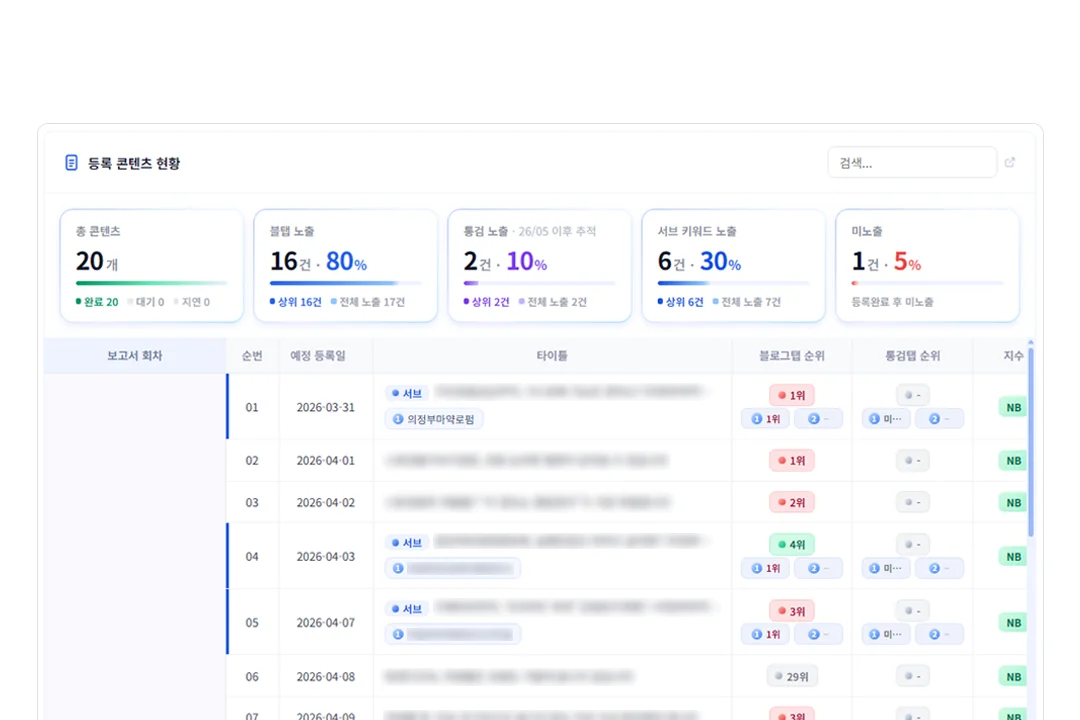Click the 통검탭 dash badge in row 02
The image size is (1080, 720).
click(913, 460)
